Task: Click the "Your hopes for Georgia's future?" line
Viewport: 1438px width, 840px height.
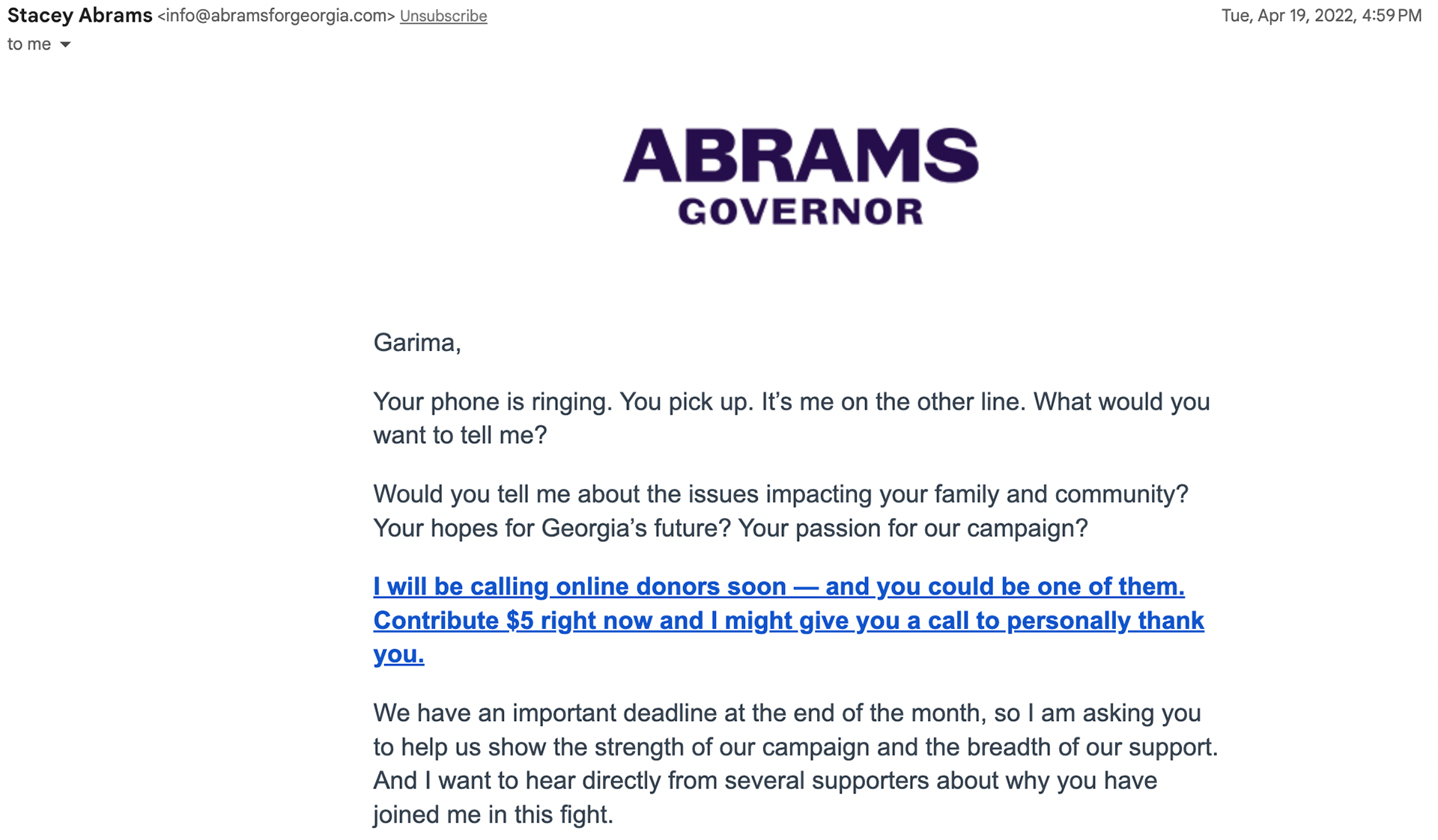Action: click(730, 529)
